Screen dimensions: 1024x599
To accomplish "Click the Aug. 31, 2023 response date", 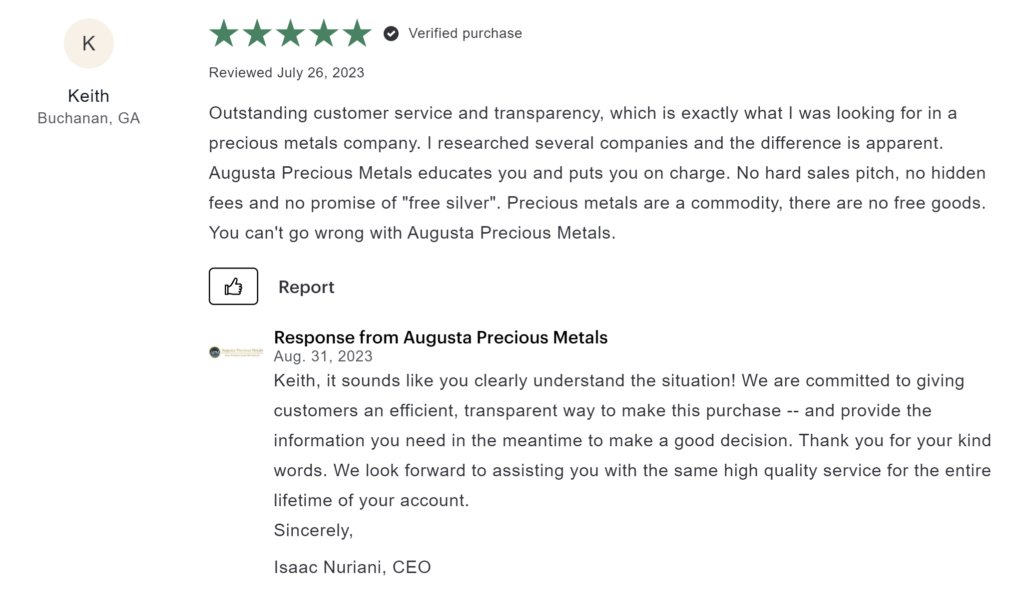I will pos(323,356).
